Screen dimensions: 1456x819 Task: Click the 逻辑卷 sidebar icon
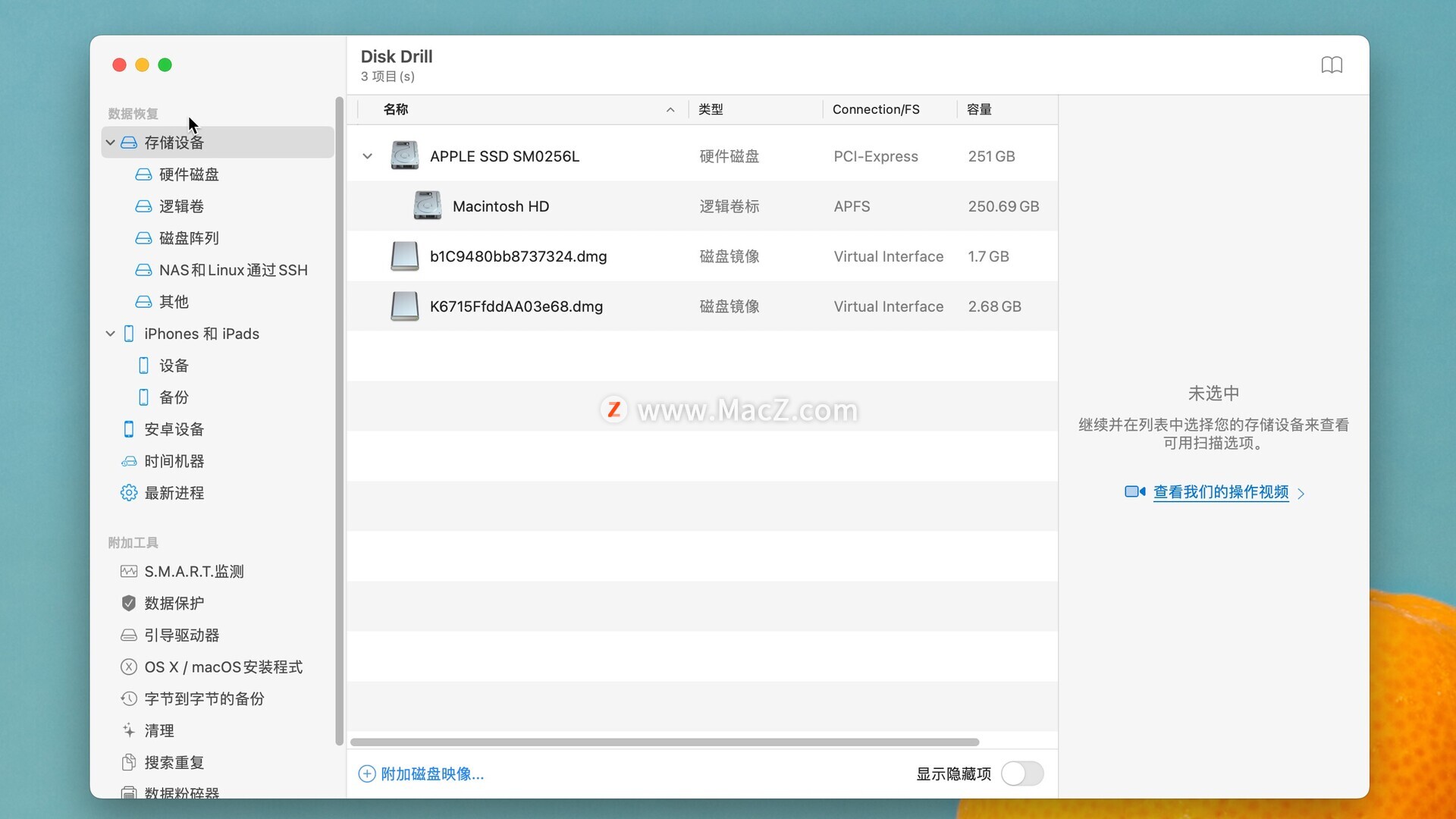tap(143, 206)
